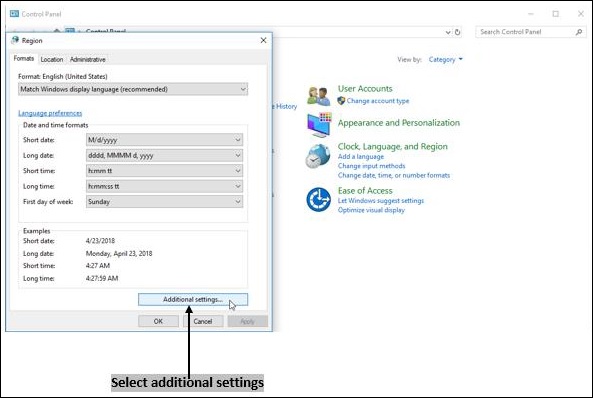Click the Clock, Language, and Region globe icon

point(318,156)
